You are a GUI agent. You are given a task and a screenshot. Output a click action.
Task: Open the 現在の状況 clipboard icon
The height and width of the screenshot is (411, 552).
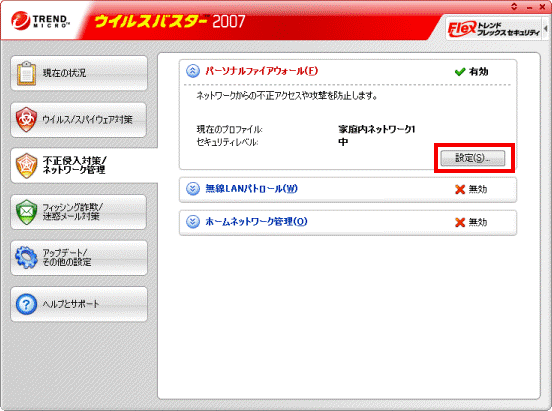26,73
